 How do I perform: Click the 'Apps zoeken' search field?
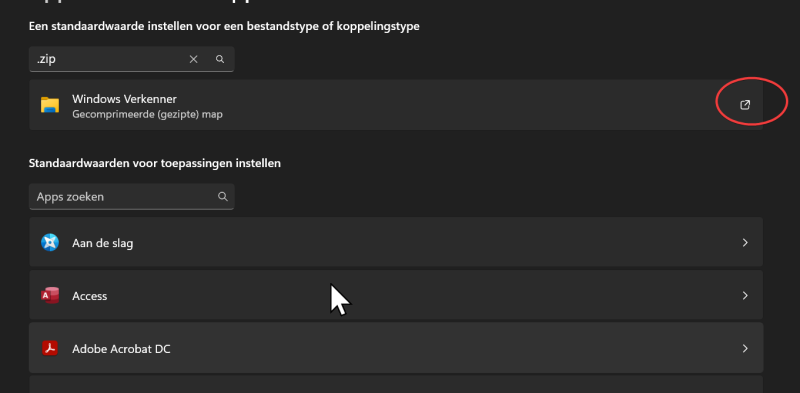tap(132, 196)
